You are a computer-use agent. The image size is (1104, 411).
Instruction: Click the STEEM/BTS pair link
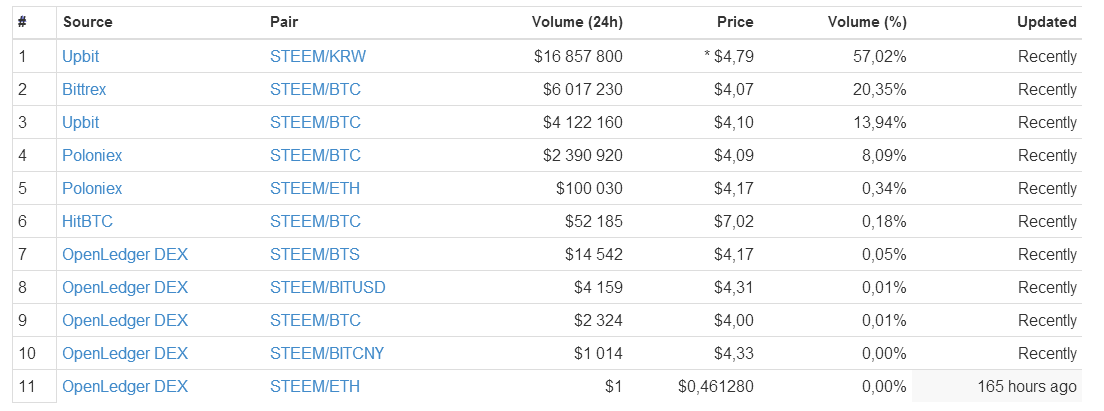pyautogui.click(x=315, y=254)
